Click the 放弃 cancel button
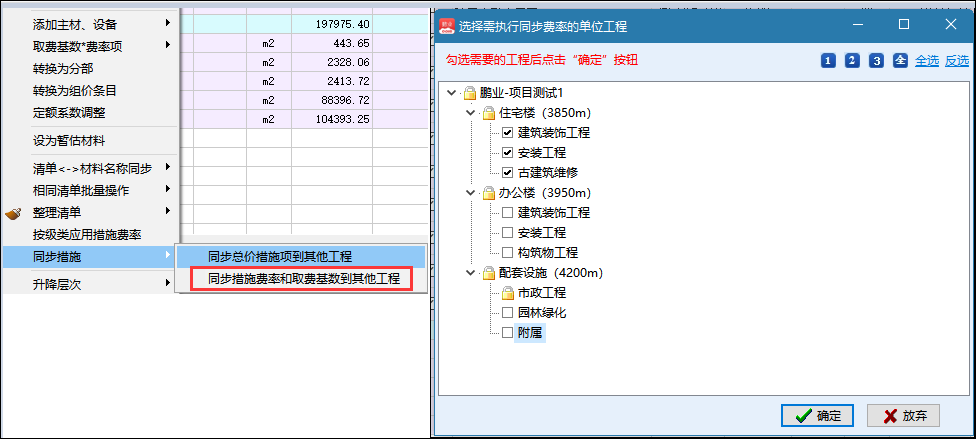Viewport: 976px width, 439px height. [904, 416]
